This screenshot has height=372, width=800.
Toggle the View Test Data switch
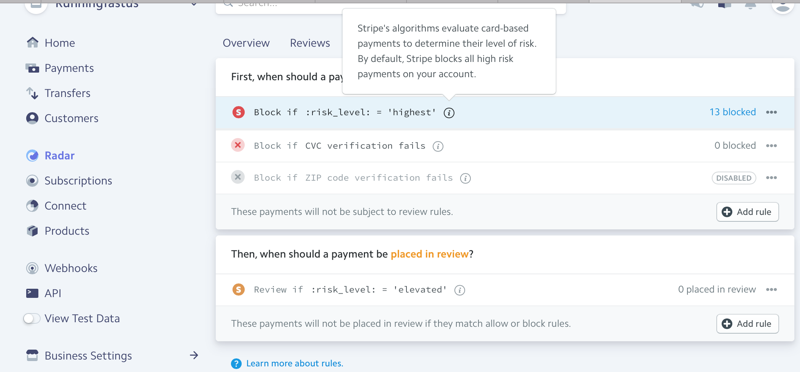[32, 318]
